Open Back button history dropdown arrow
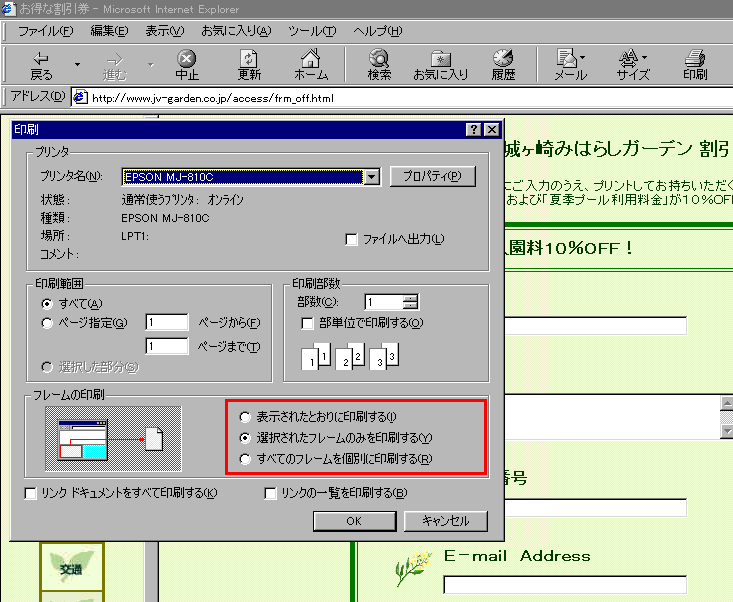The image size is (733, 602). (78, 64)
